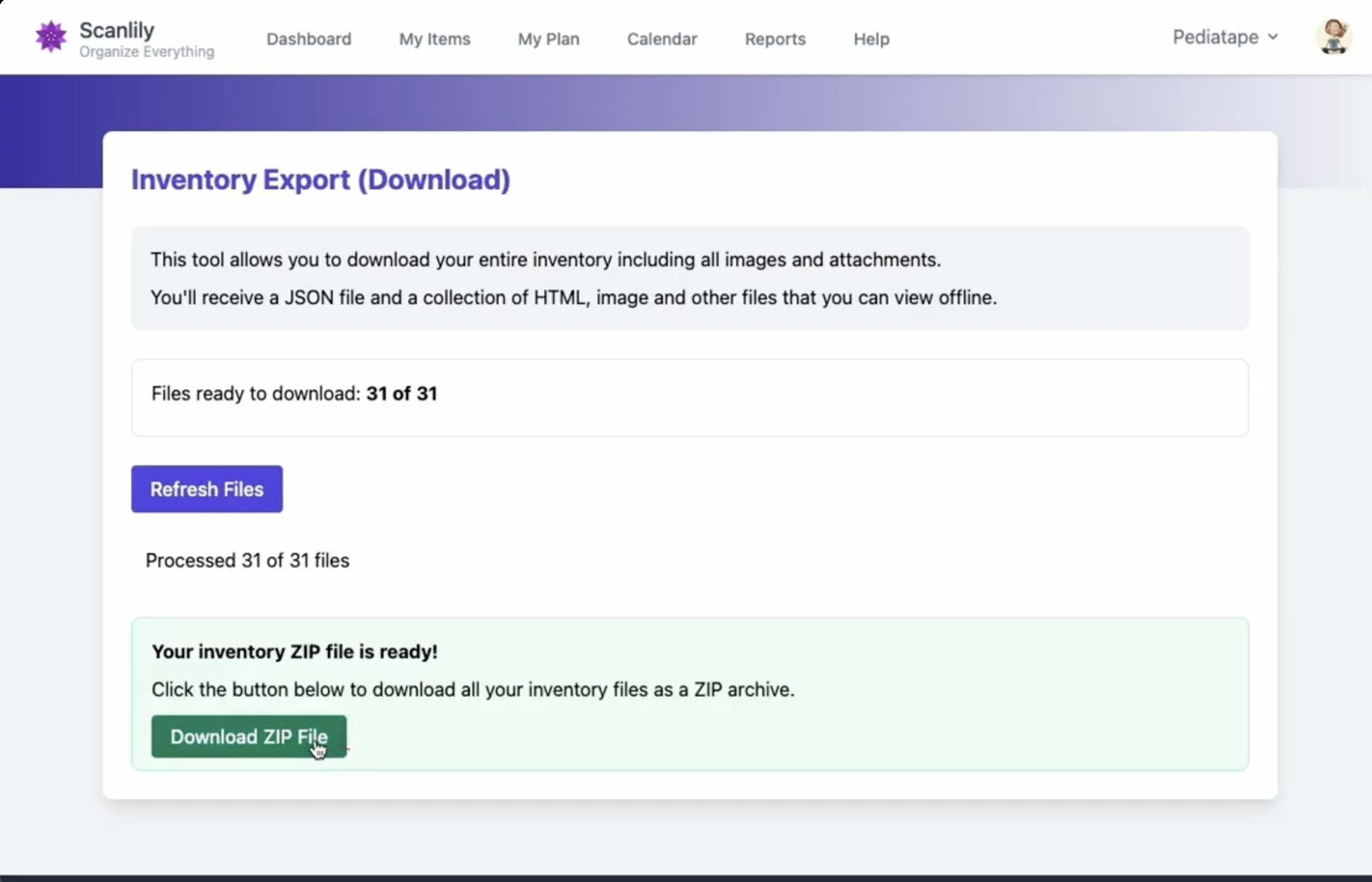Click the ZIP file is ready message
1372x882 pixels.
pos(294,651)
